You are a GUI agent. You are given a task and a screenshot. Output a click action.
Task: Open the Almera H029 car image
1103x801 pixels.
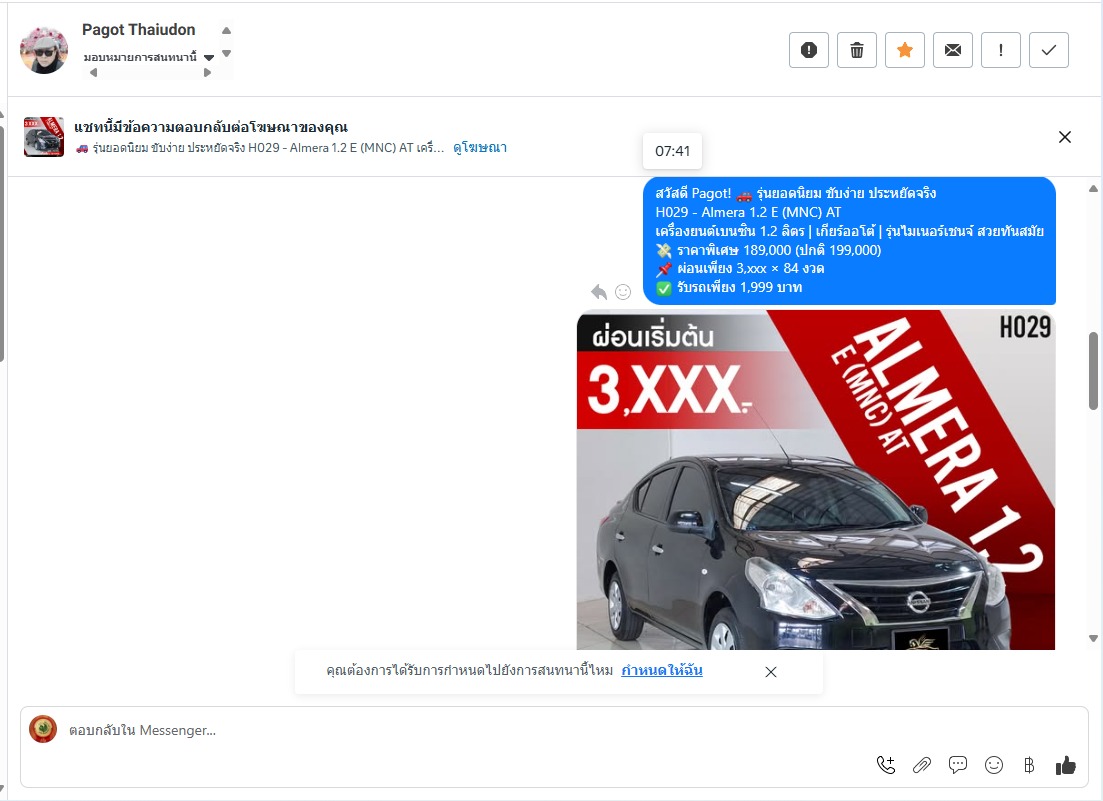[x=816, y=480]
